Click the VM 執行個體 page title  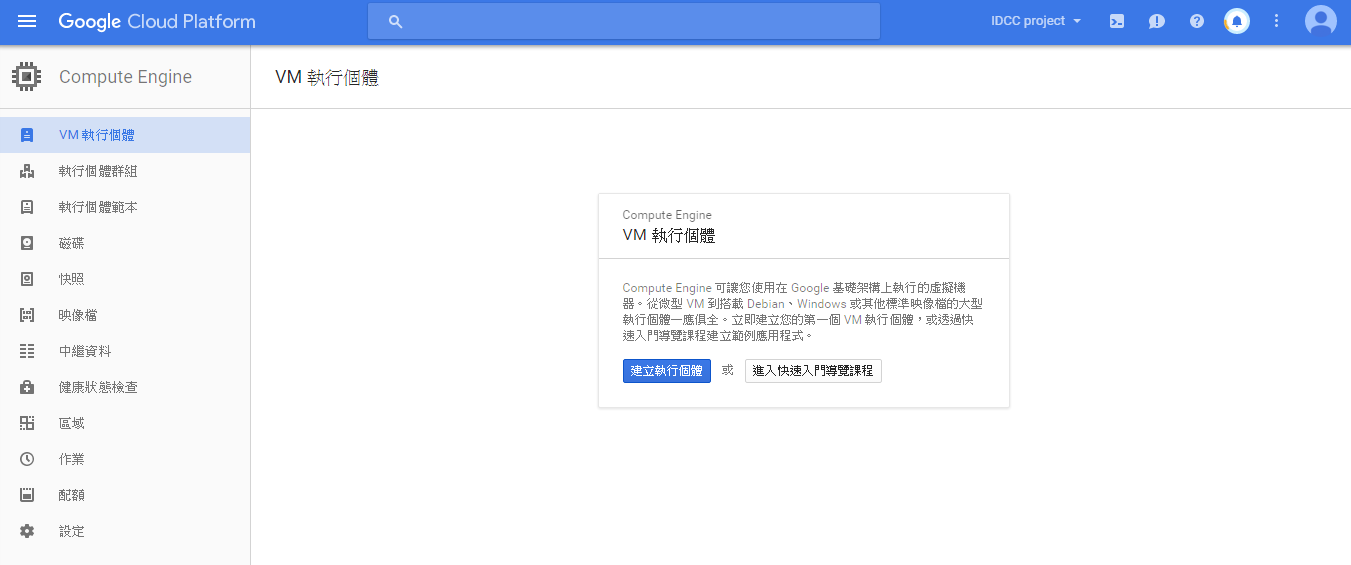point(327,77)
